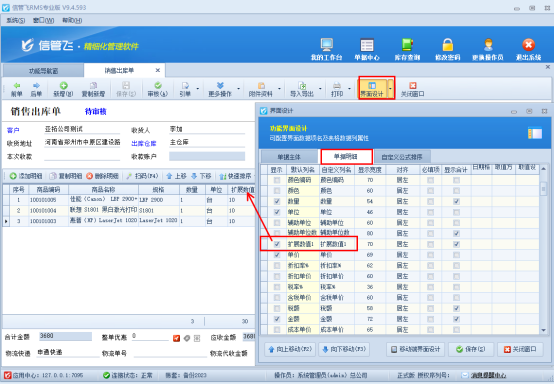Toggle 显示合计 checkbox for 金额 row
This screenshot has height=384, width=554.
(x=456, y=319)
